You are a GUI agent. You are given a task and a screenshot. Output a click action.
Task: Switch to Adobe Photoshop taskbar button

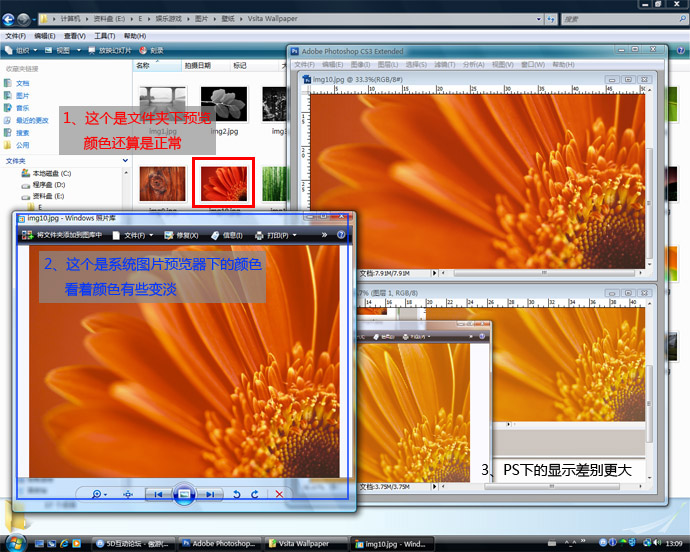pyautogui.click(x=220, y=544)
